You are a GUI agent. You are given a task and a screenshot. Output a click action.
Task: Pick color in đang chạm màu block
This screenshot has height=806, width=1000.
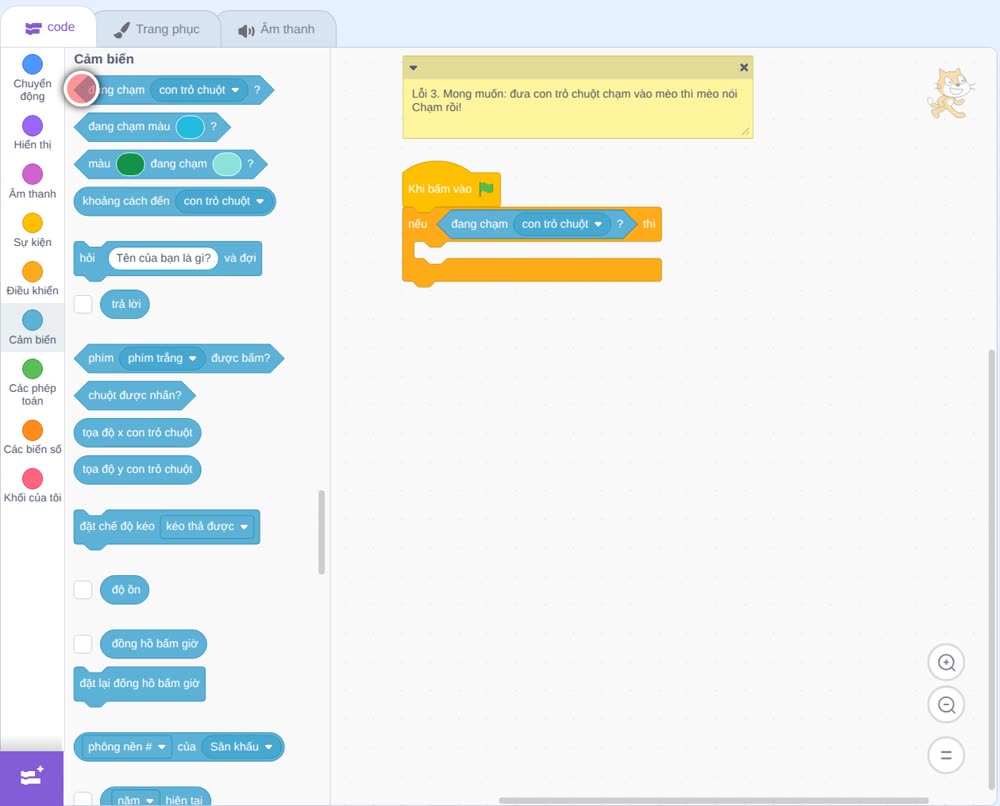click(190, 127)
